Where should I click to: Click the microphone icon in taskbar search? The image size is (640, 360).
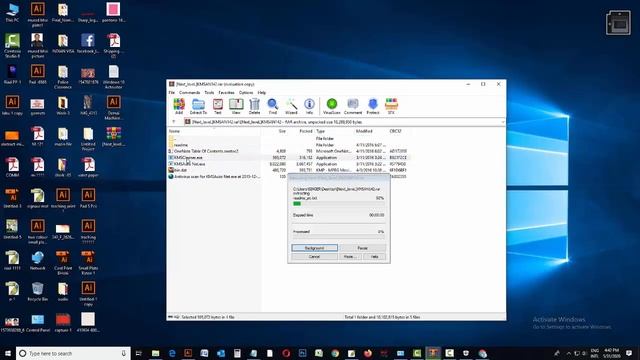point(124,353)
